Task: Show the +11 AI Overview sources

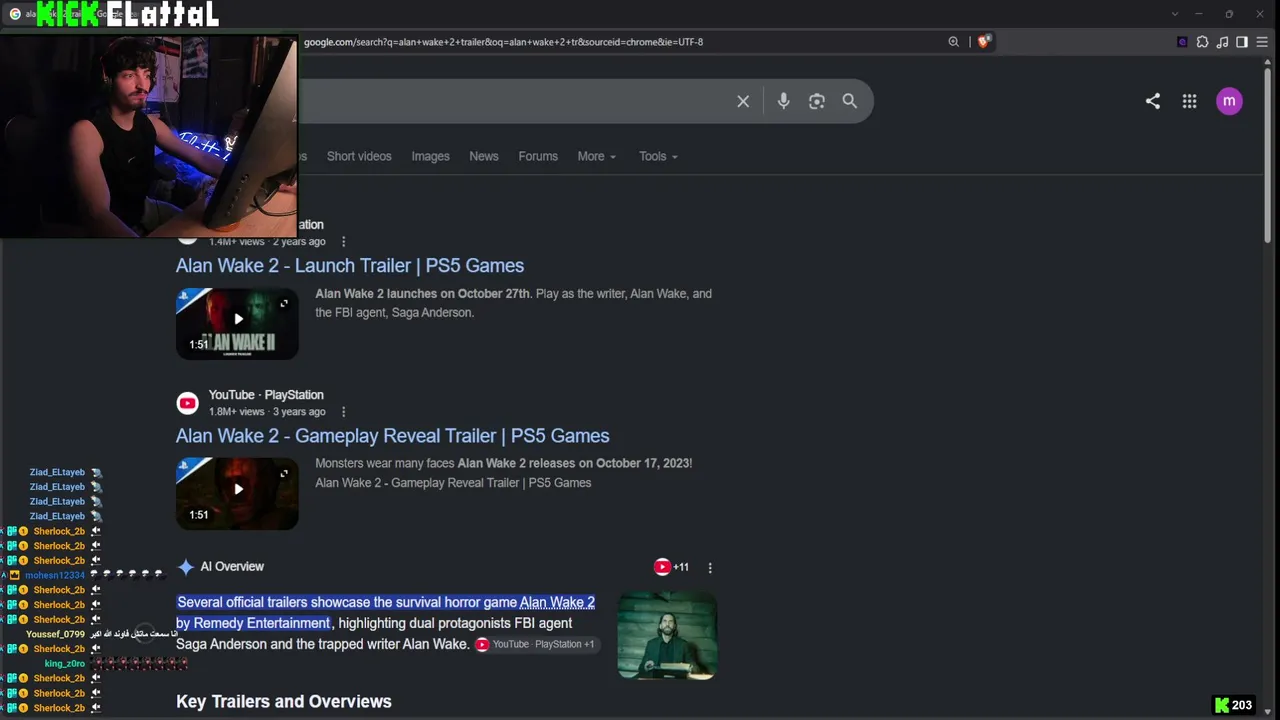Action: coord(671,567)
